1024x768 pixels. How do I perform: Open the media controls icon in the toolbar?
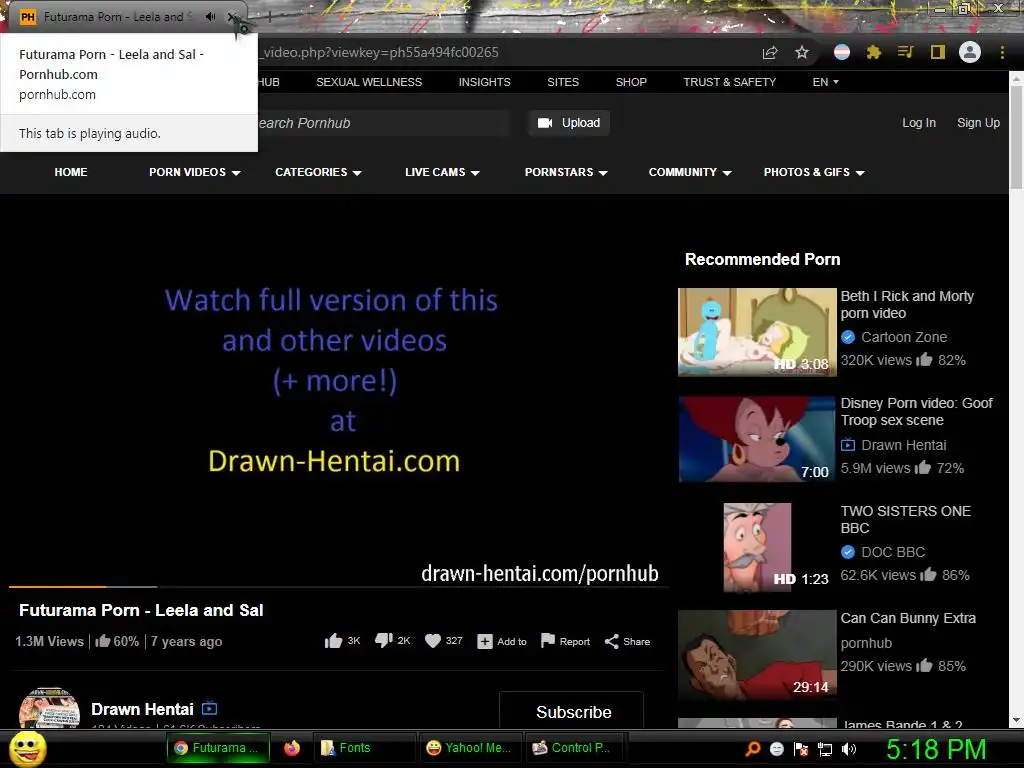pos(905,52)
